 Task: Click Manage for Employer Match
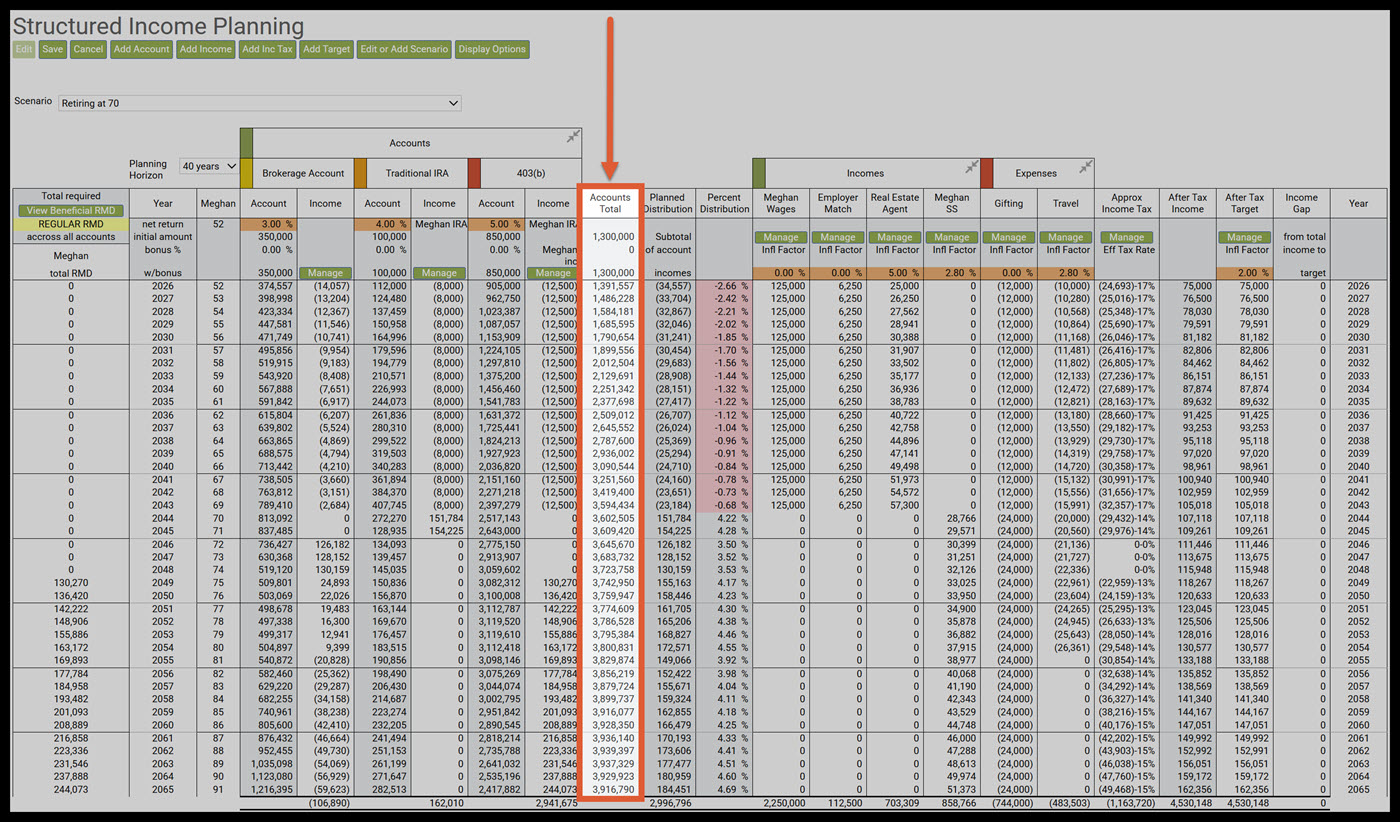(x=837, y=237)
